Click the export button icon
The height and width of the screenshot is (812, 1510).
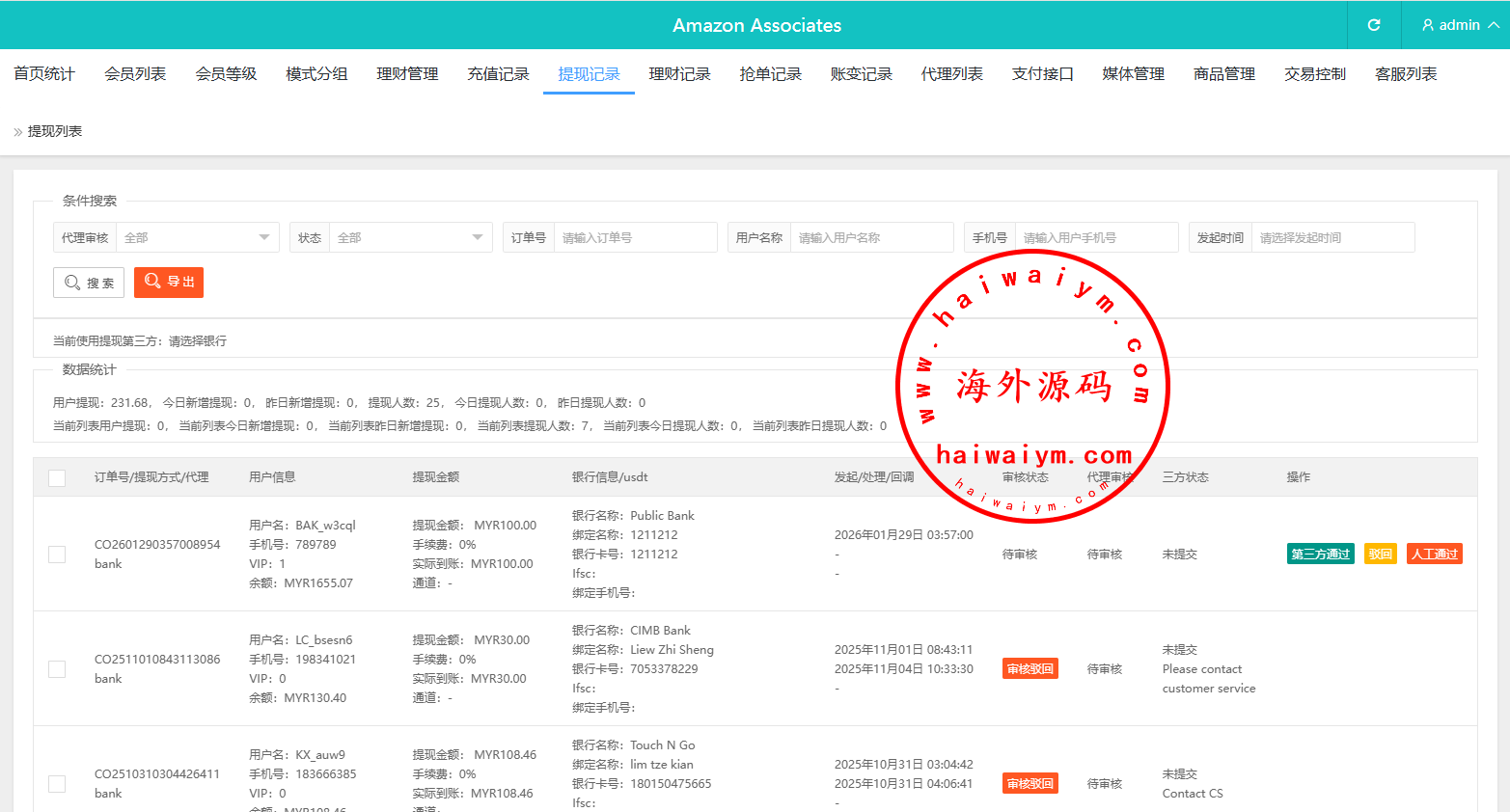pos(152,282)
